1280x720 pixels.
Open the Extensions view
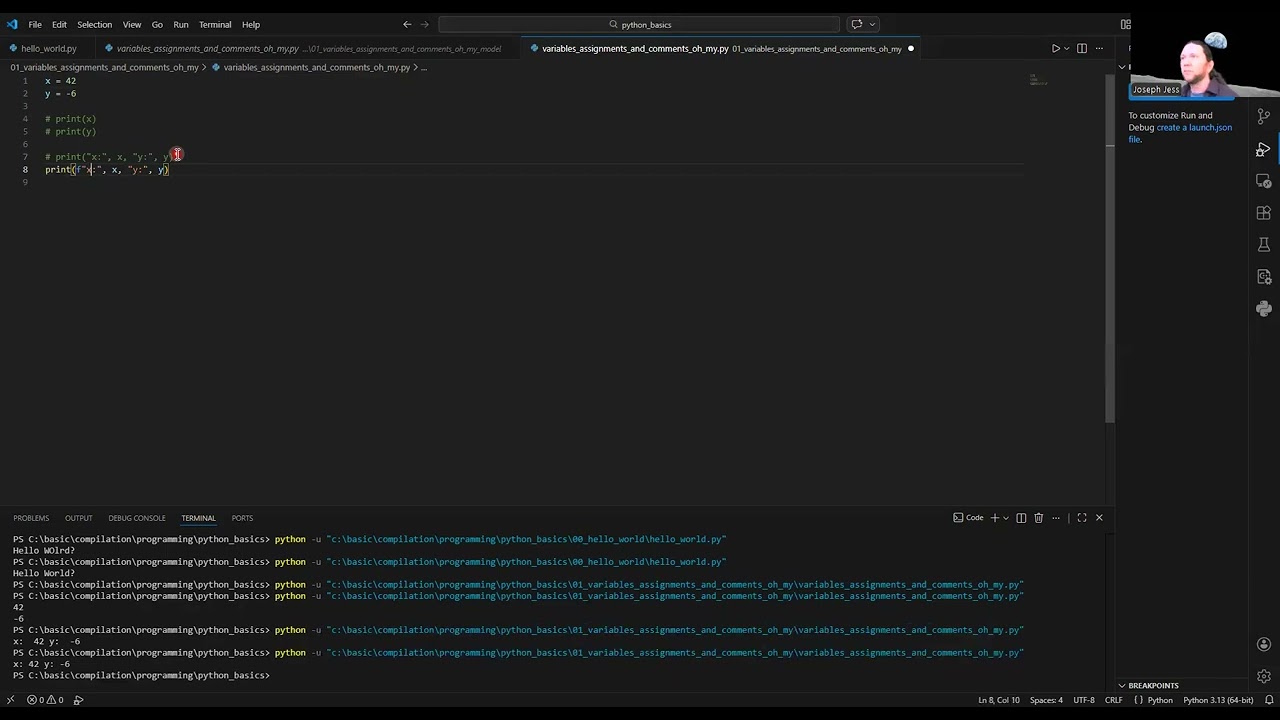pyautogui.click(x=1263, y=213)
